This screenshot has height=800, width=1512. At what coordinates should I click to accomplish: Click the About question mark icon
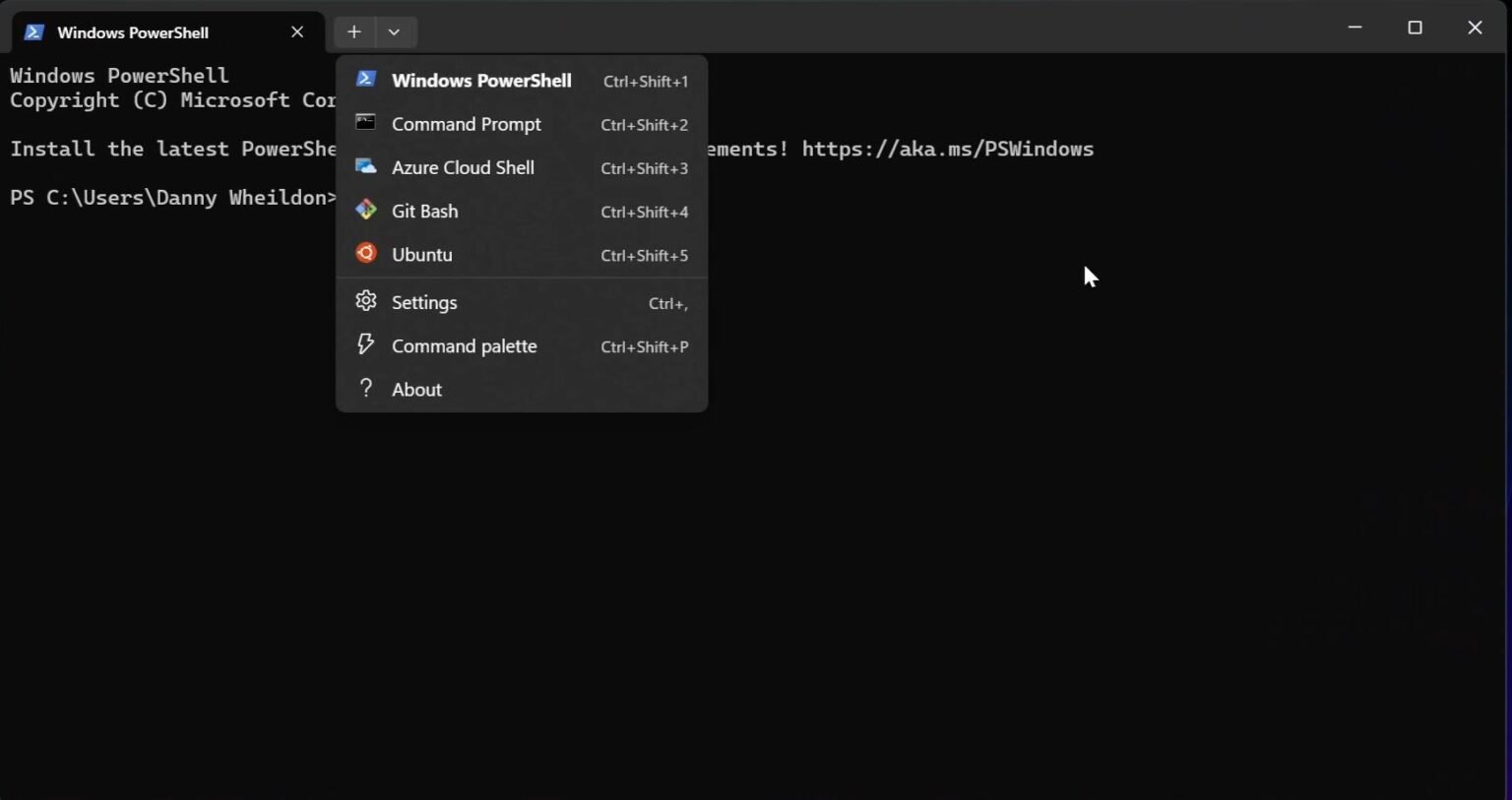[365, 388]
